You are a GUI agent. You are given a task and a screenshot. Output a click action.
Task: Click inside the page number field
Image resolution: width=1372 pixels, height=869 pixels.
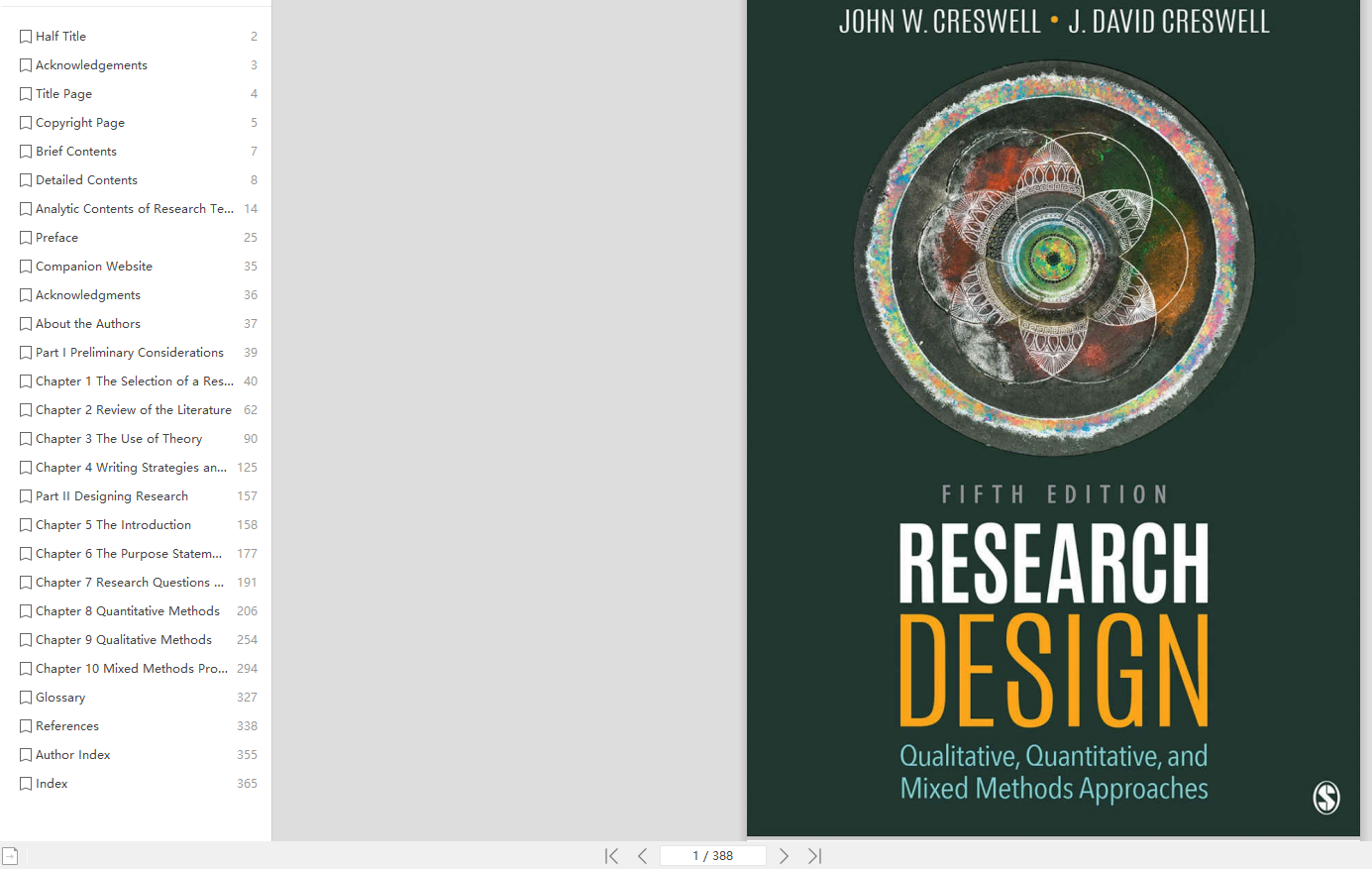pos(712,854)
